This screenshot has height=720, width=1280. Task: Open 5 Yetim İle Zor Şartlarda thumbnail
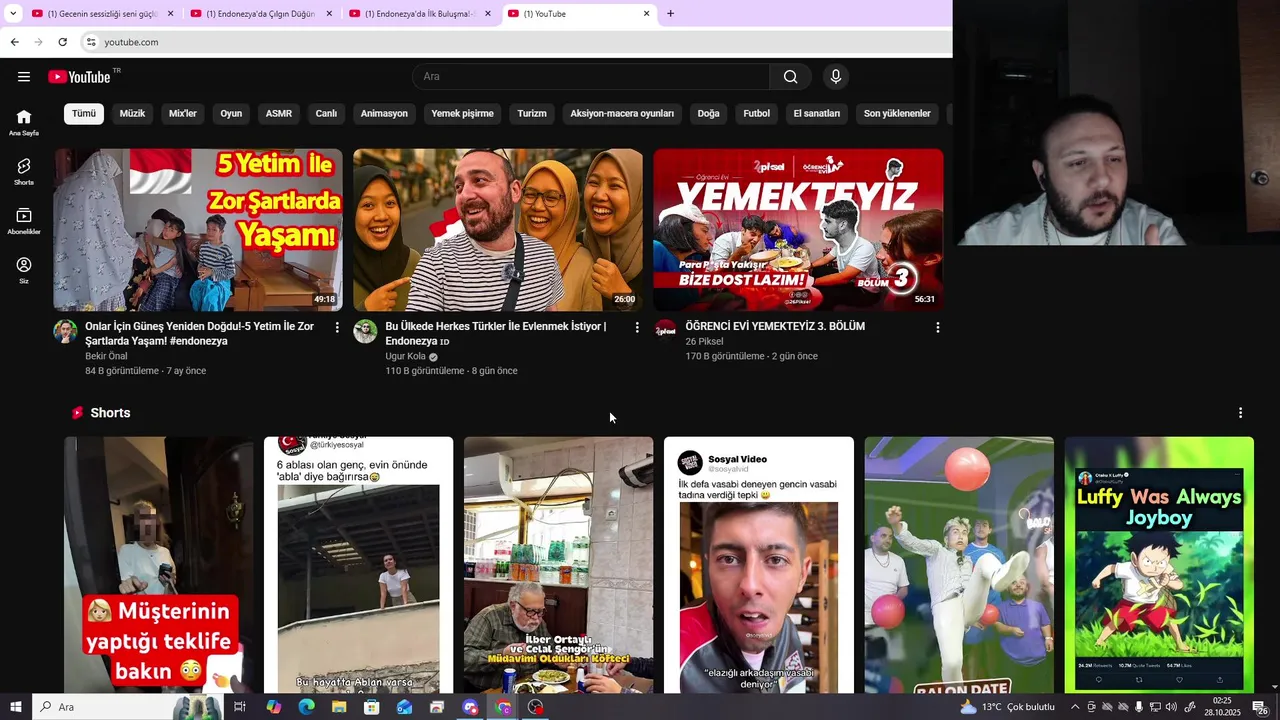(x=198, y=230)
